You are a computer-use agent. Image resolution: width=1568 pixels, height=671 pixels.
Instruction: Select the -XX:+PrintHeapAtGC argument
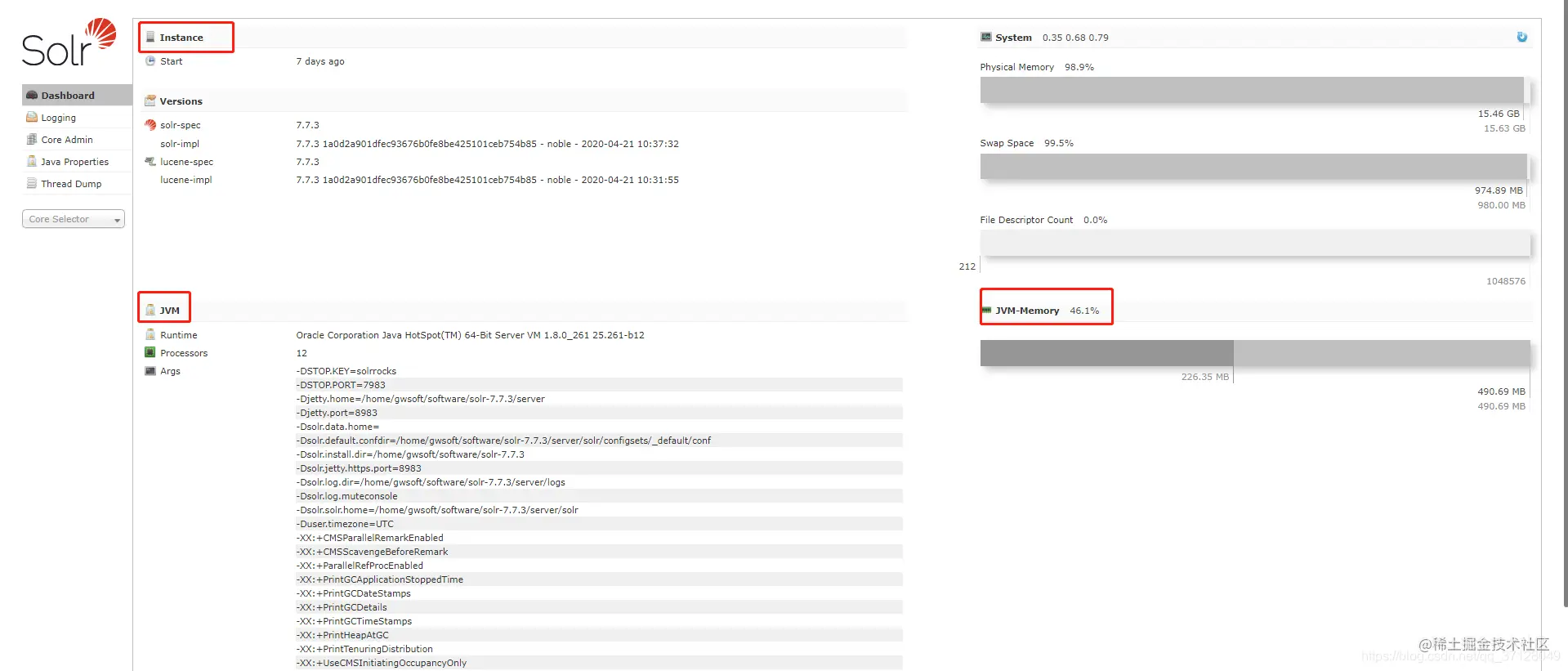(x=342, y=635)
